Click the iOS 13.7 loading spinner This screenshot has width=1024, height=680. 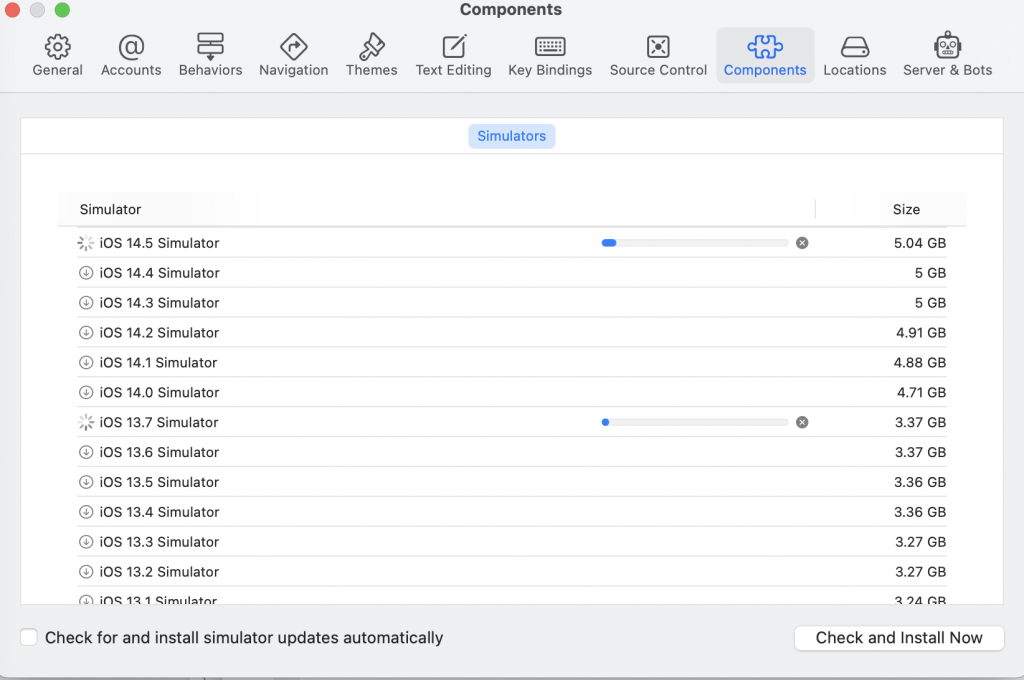[86, 422]
